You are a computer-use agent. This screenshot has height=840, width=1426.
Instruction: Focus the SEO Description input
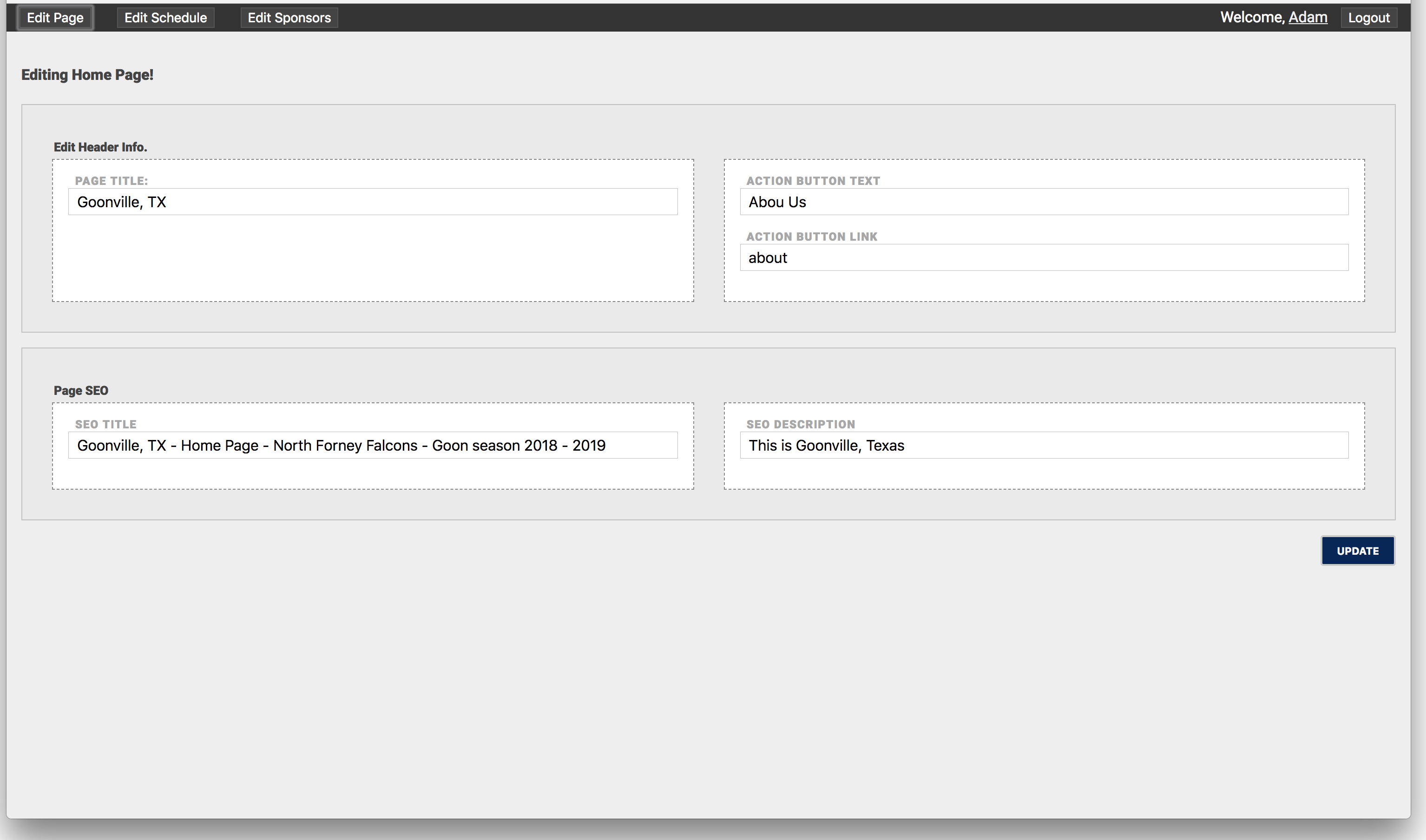click(x=1045, y=446)
